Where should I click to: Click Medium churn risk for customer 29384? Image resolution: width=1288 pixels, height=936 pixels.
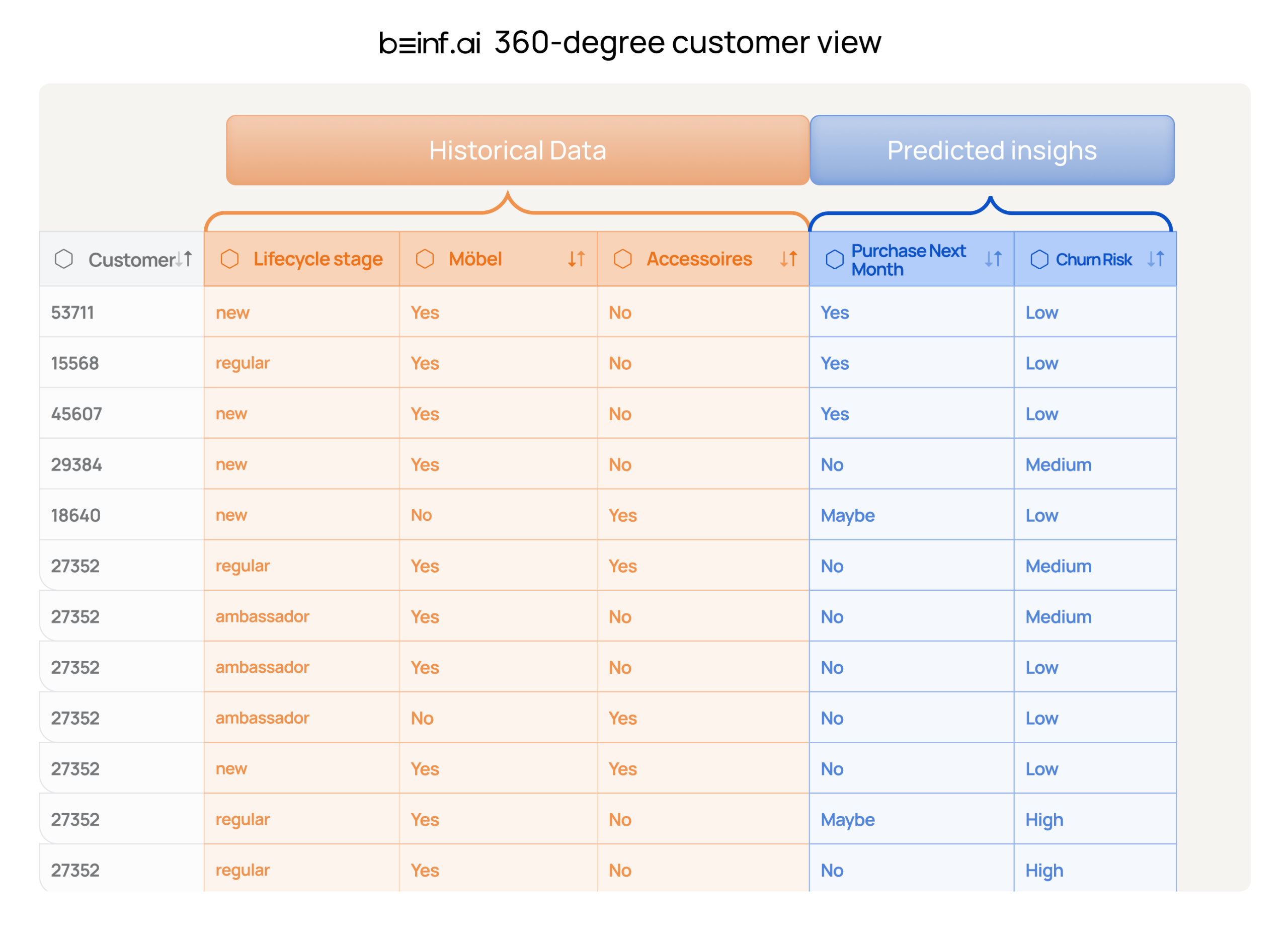[x=1058, y=464]
